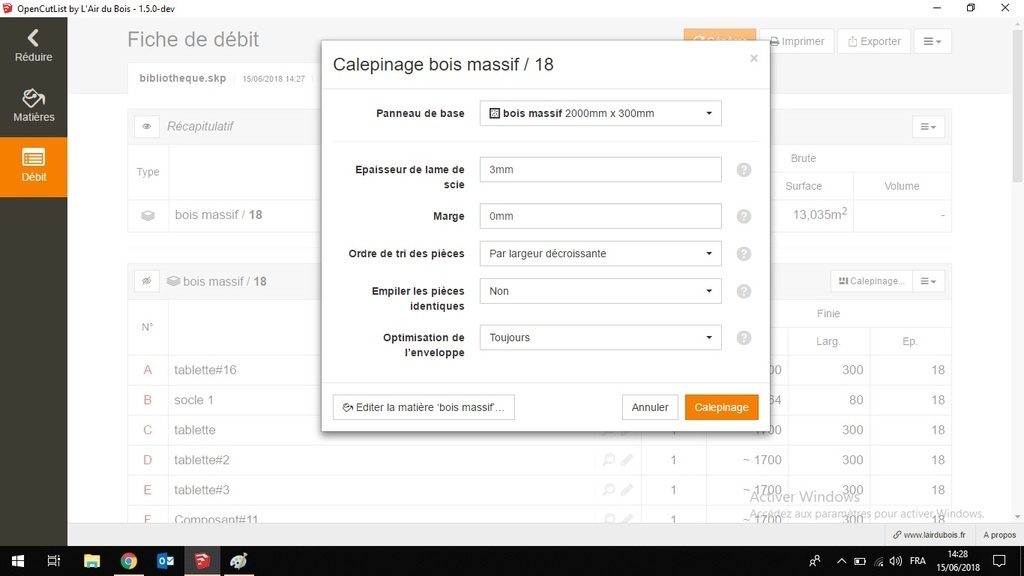Edit part tablette#2 with the pencil icon
Image resolution: width=1024 pixels, height=576 pixels.
pyautogui.click(x=627, y=460)
